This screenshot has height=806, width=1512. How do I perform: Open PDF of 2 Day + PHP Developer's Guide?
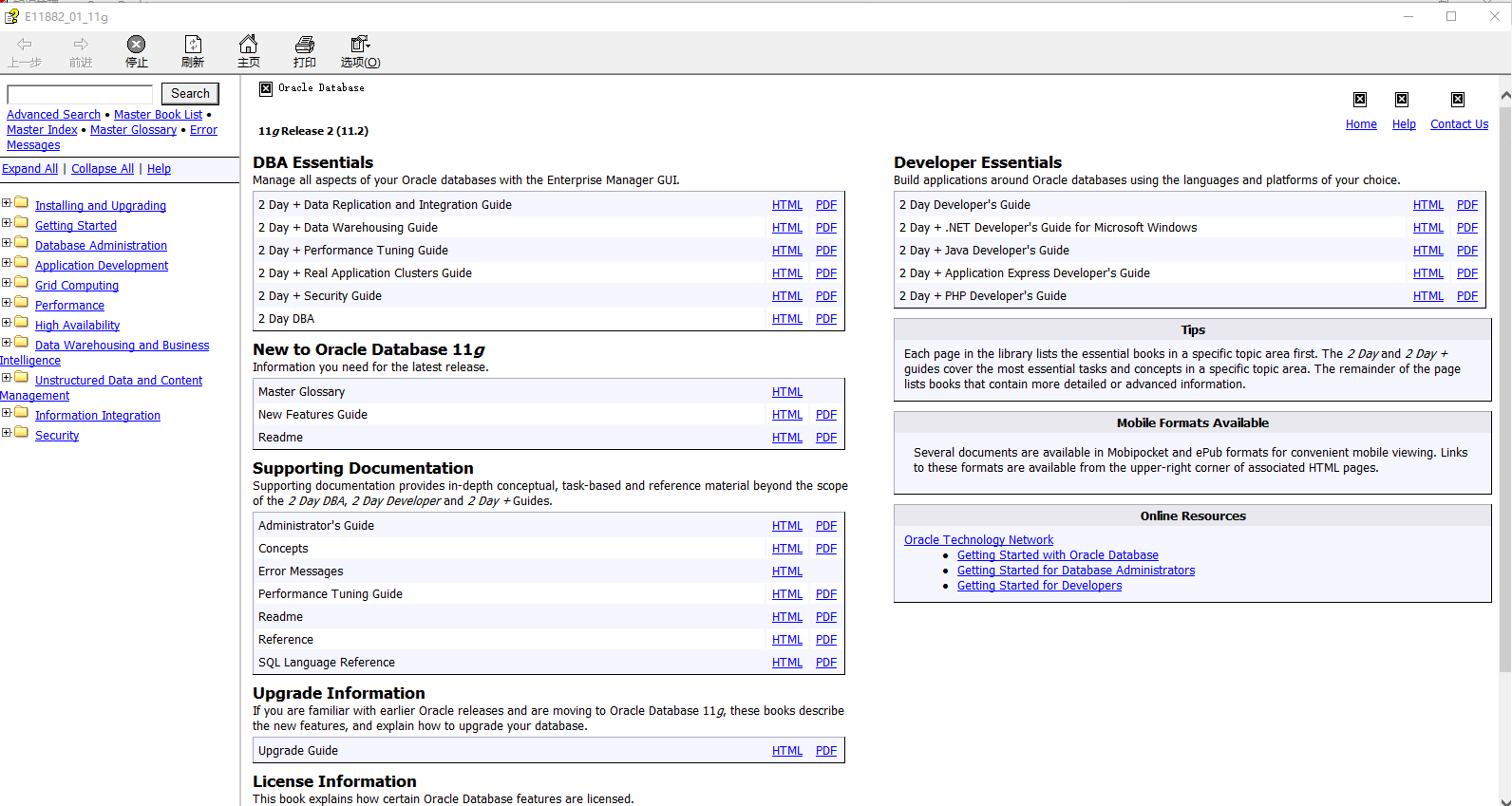pyautogui.click(x=1467, y=296)
